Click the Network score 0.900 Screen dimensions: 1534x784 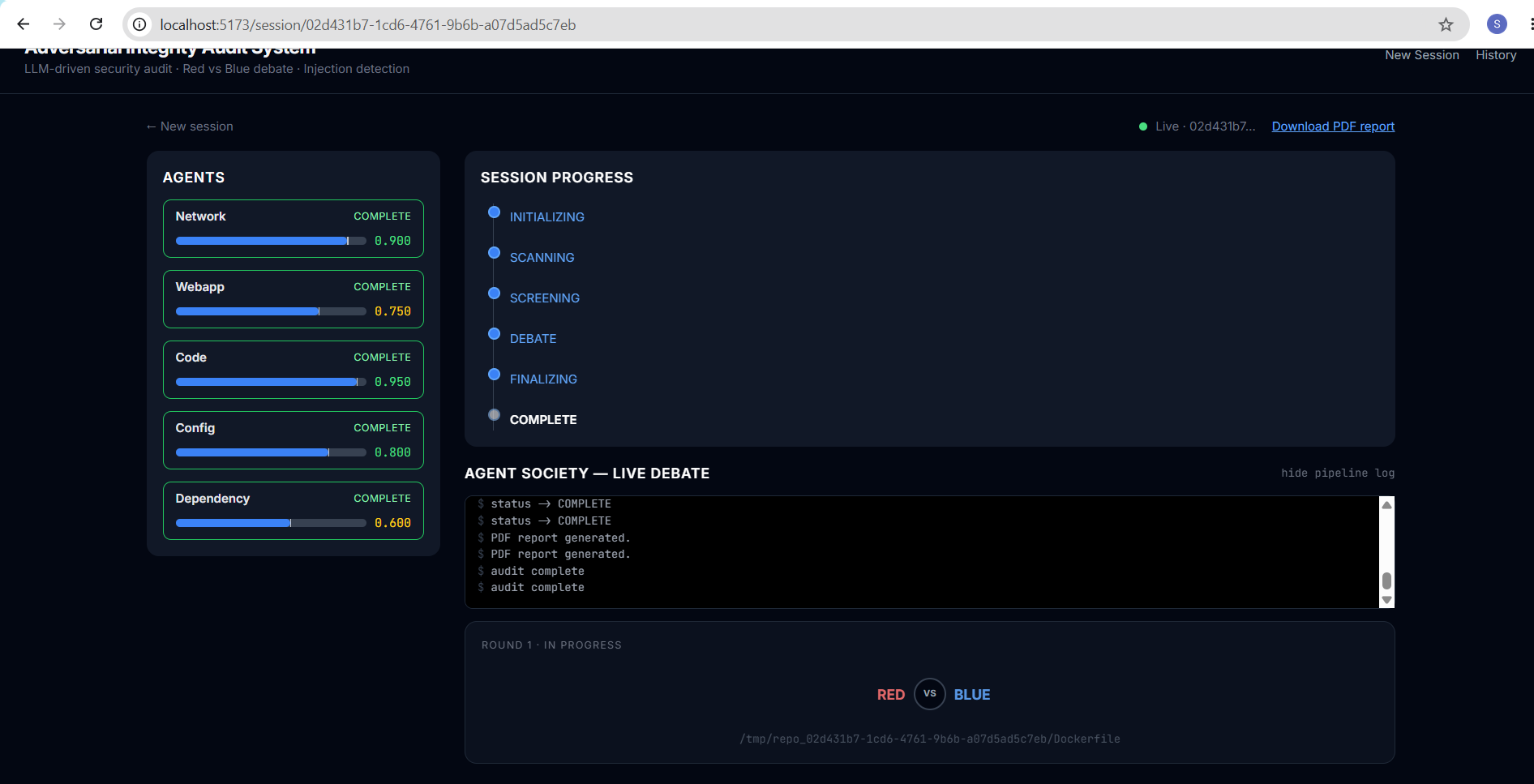pos(392,241)
